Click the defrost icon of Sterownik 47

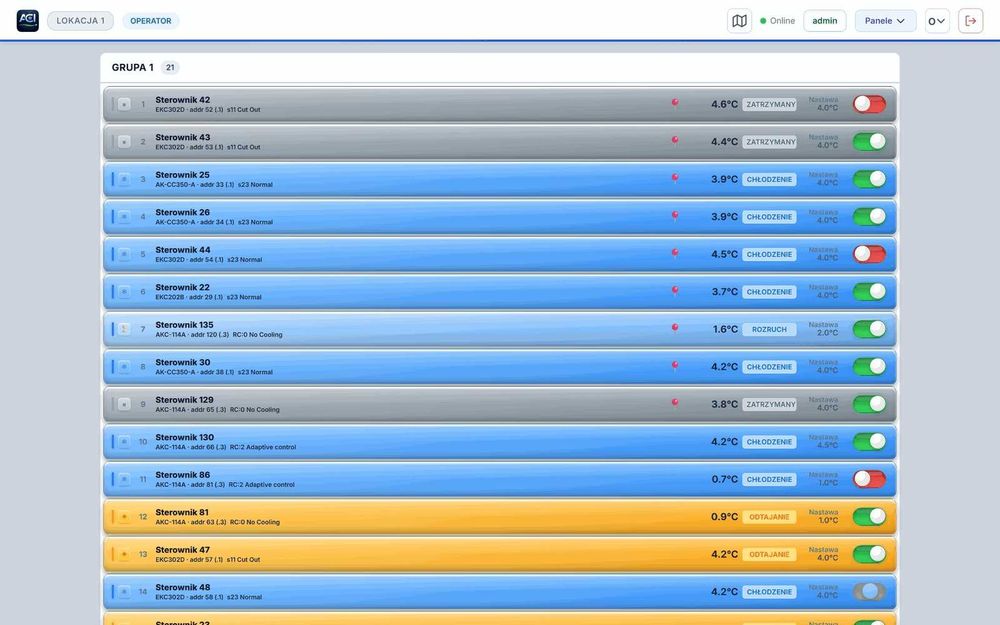coord(124,554)
